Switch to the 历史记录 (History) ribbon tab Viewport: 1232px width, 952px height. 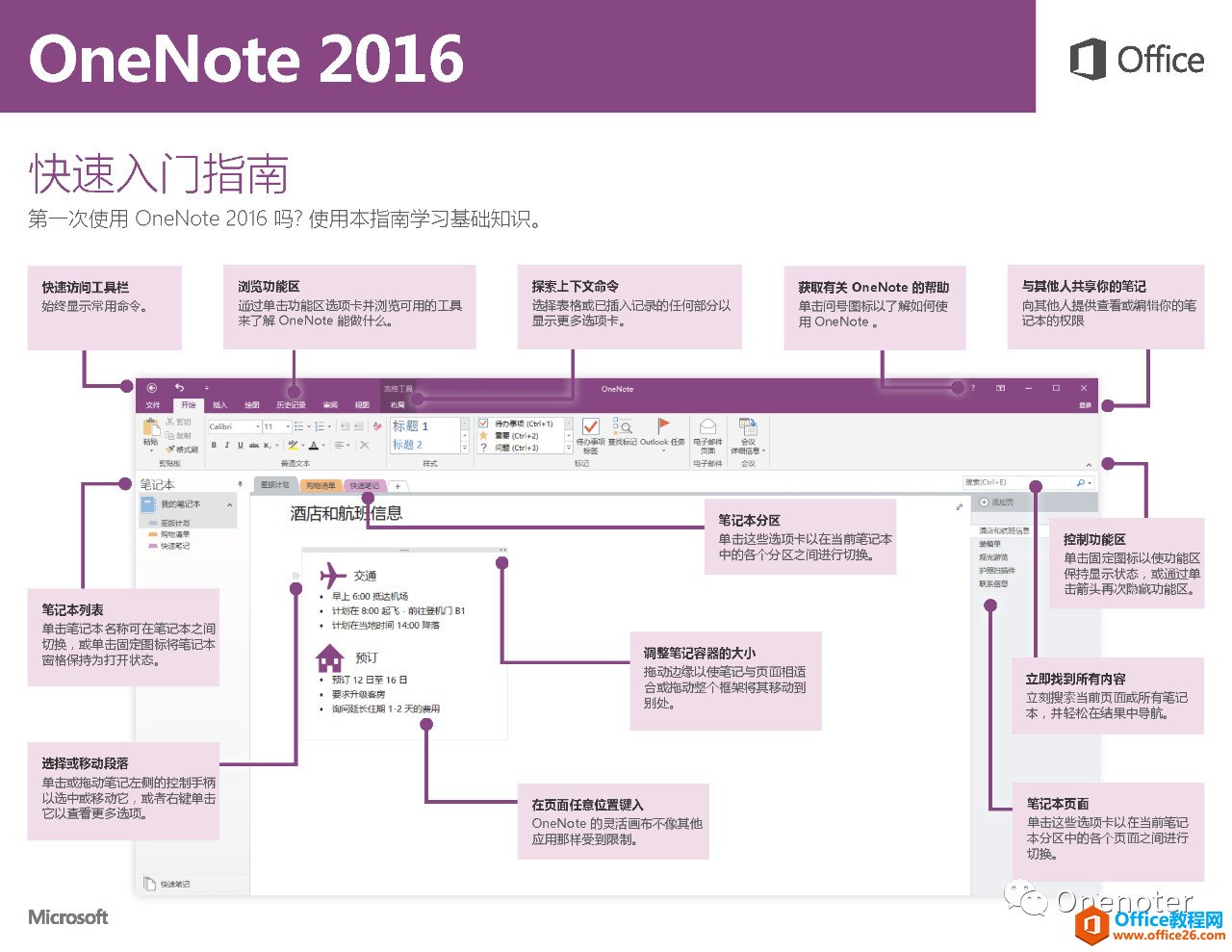[x=292, y=405]
